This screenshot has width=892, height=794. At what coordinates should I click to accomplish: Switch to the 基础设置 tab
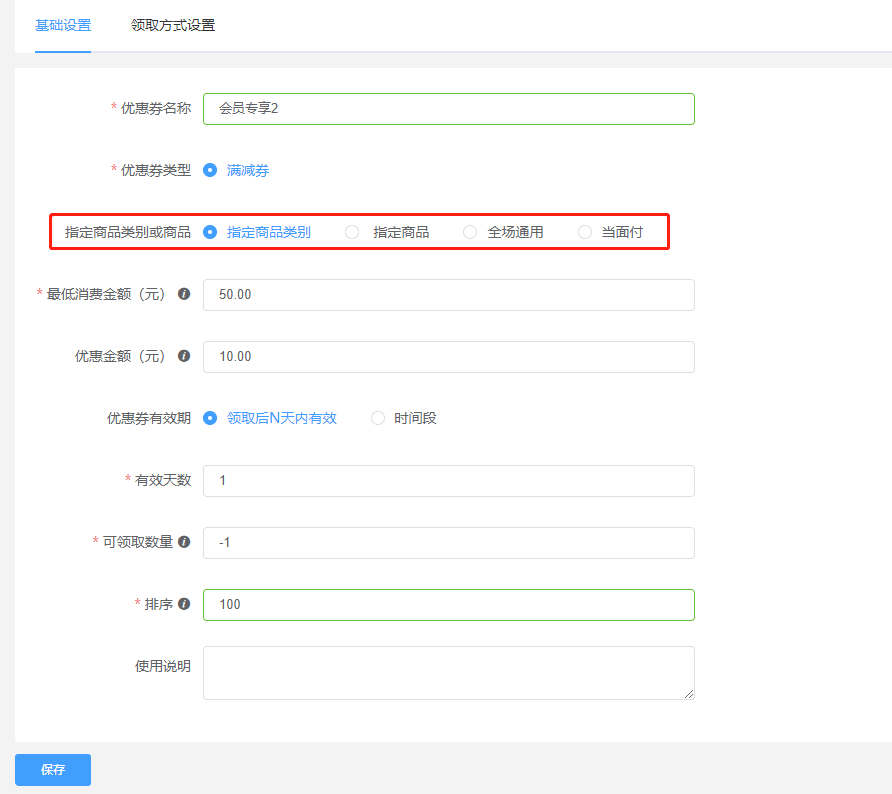tap(63, 26)
